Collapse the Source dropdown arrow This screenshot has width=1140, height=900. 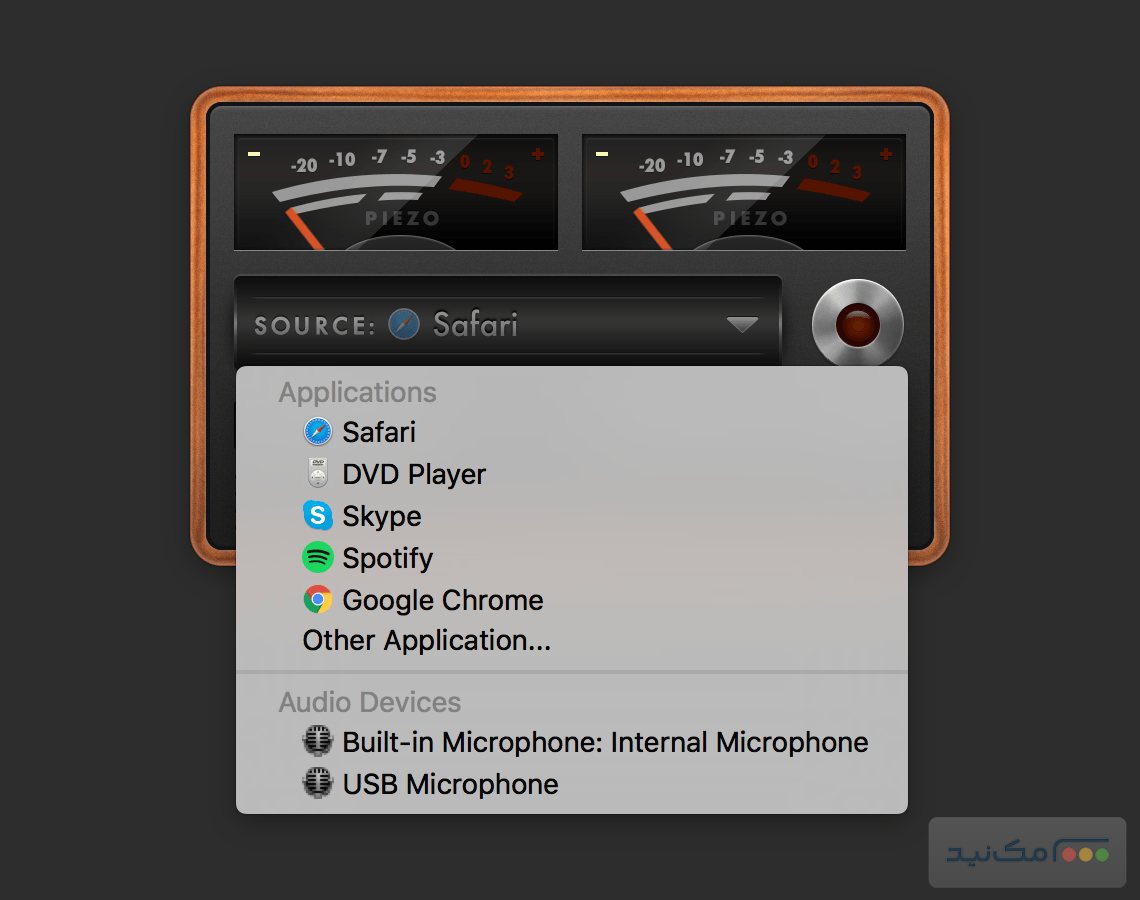[742, 325]
